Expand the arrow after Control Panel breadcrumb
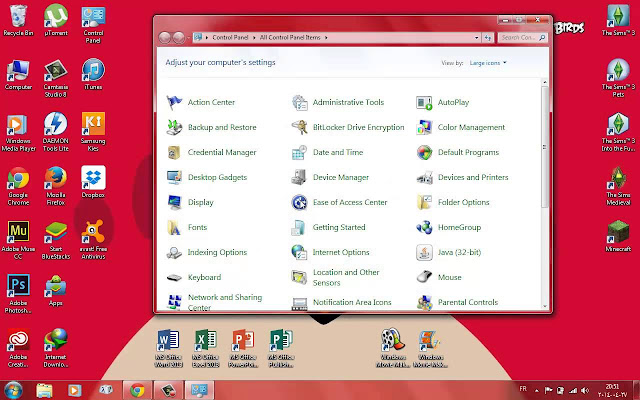The height and width of the screenshot is (400, 640). tap(254, 38)
